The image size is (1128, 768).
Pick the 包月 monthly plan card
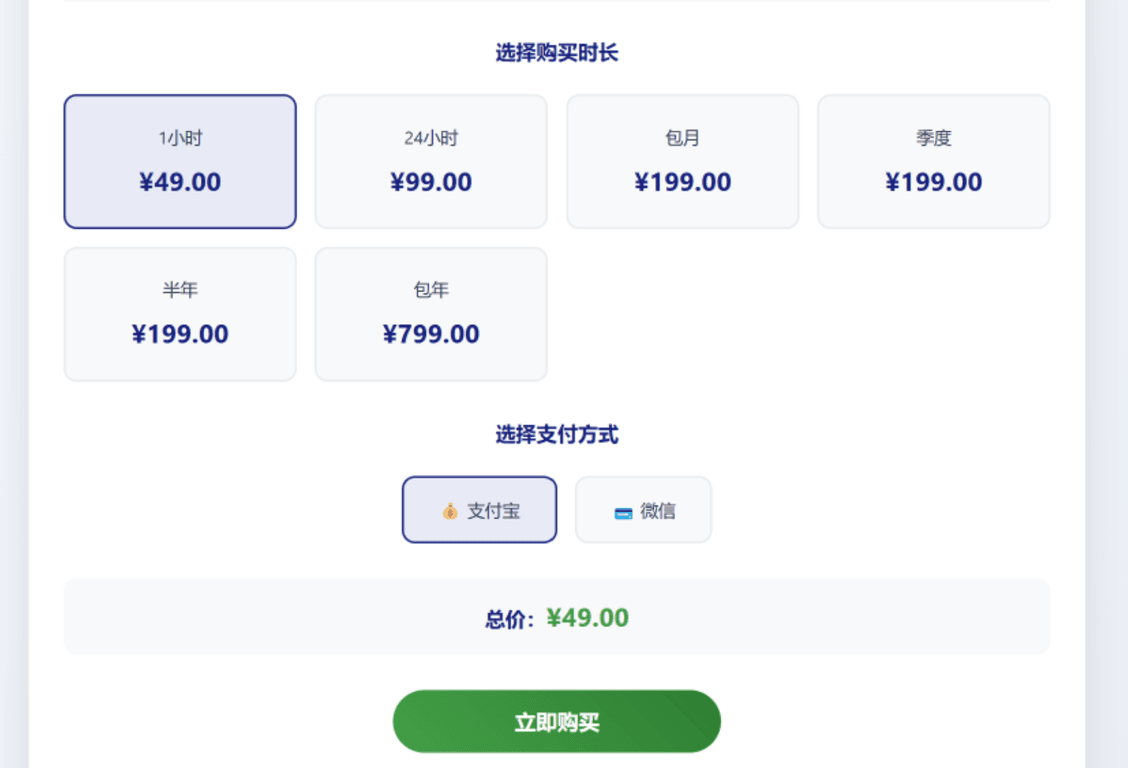[683, 161]
